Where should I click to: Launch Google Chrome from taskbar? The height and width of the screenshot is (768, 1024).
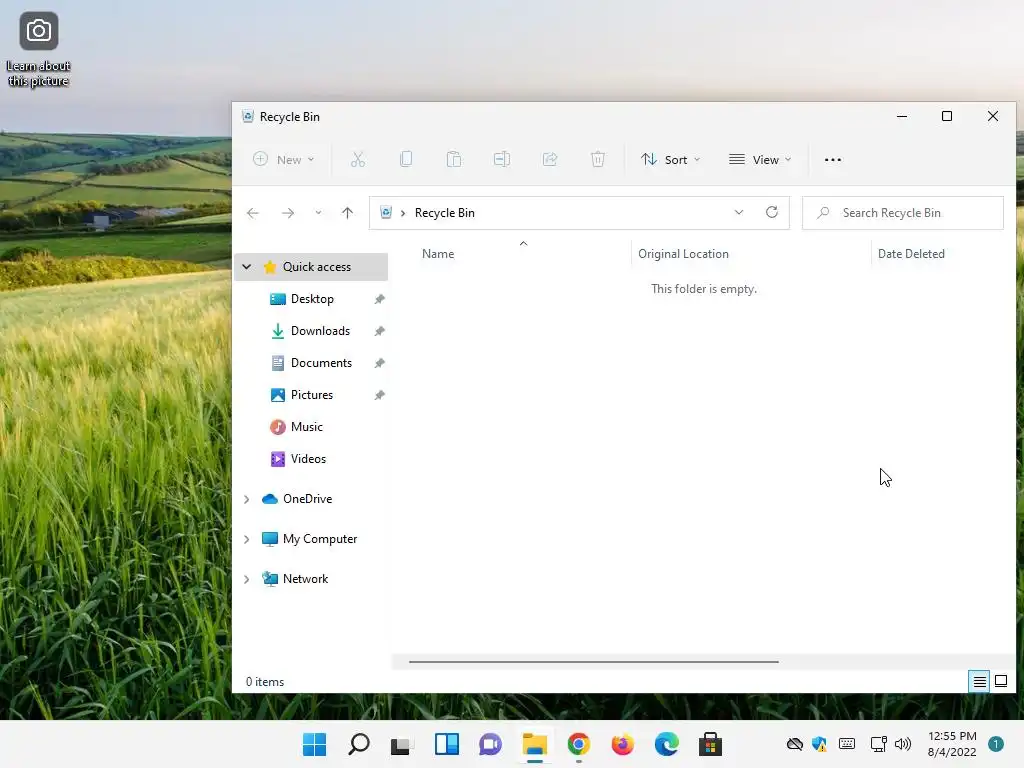tap(579, 744)
